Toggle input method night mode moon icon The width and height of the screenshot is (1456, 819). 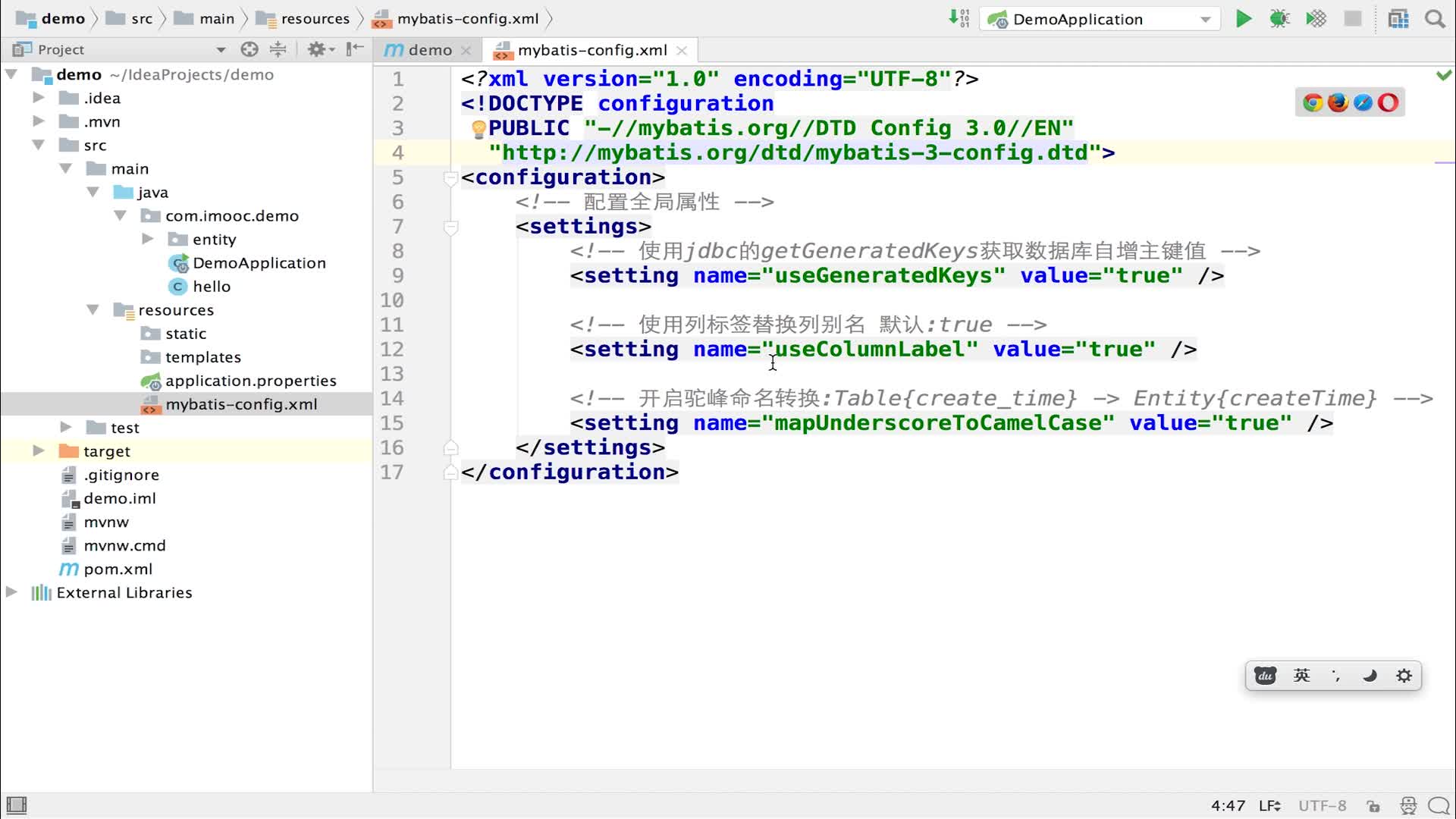tap(1370, 676)
